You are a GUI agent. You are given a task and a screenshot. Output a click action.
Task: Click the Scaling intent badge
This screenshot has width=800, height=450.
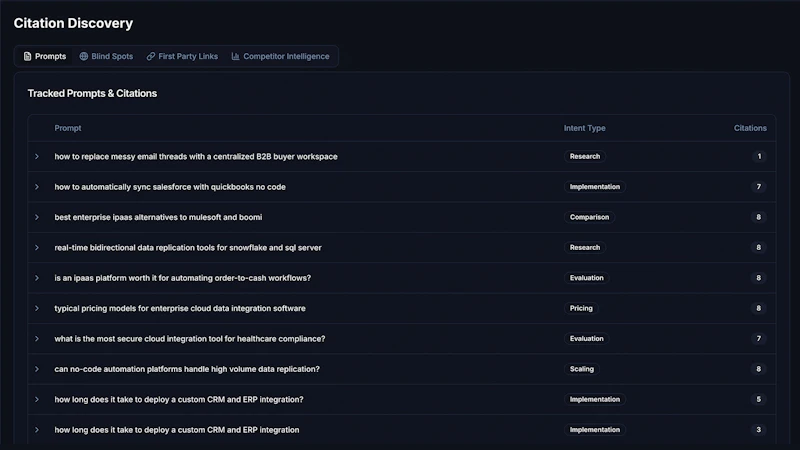[582, 369]
